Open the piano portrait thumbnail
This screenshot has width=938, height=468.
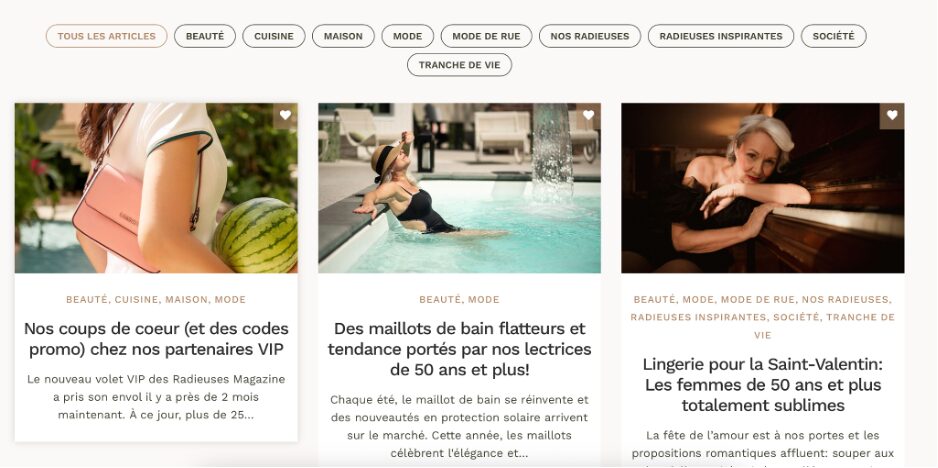(763, 188)
